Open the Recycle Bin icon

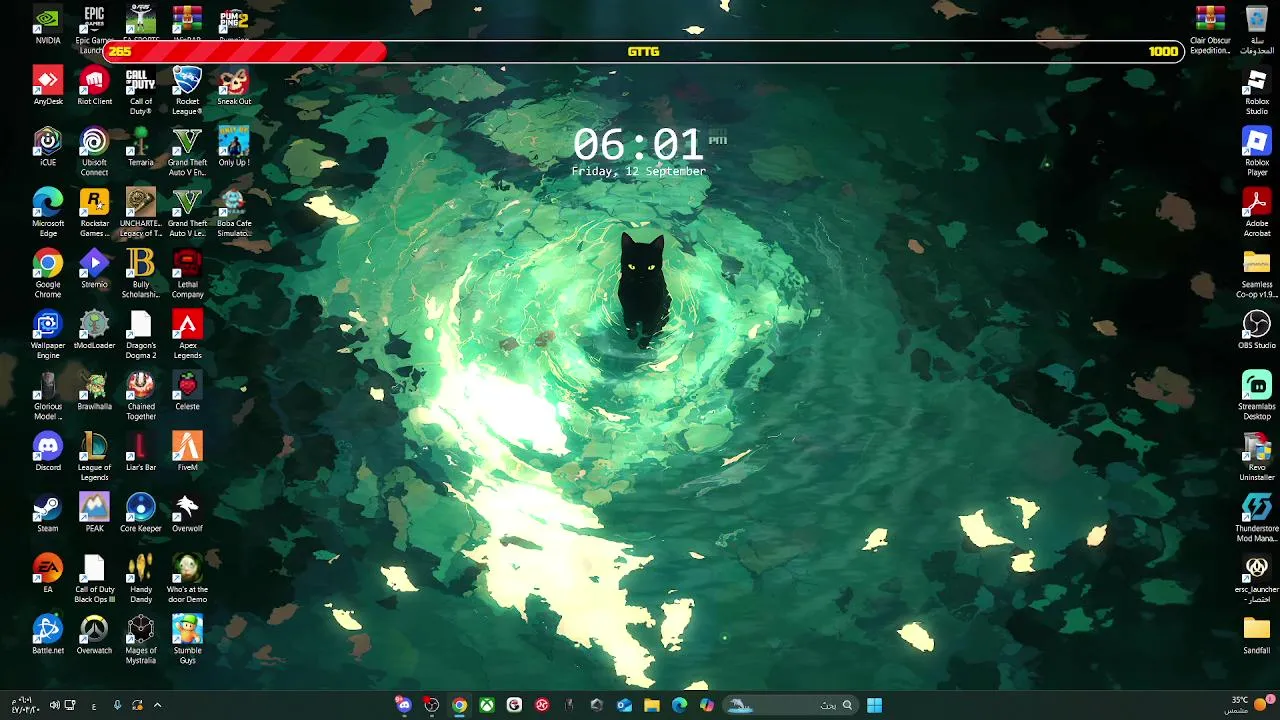(x=1257, y=30)
